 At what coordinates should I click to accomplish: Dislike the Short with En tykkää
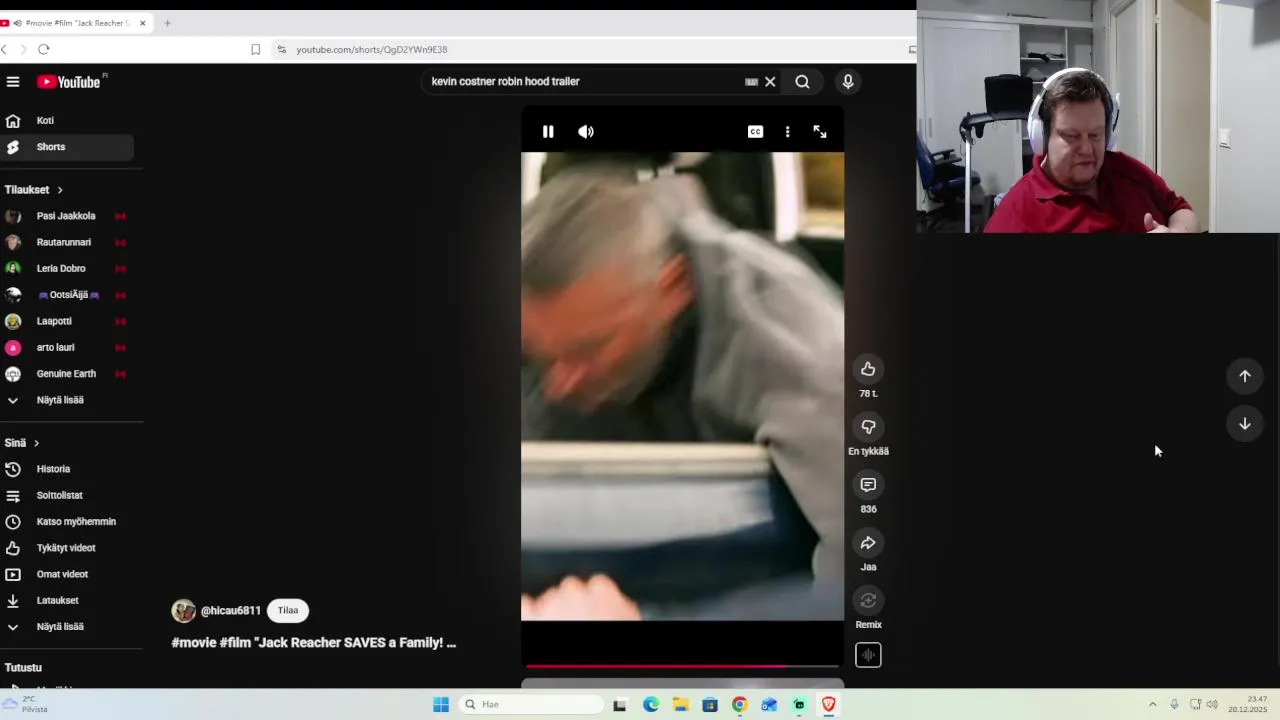(868, 427)
